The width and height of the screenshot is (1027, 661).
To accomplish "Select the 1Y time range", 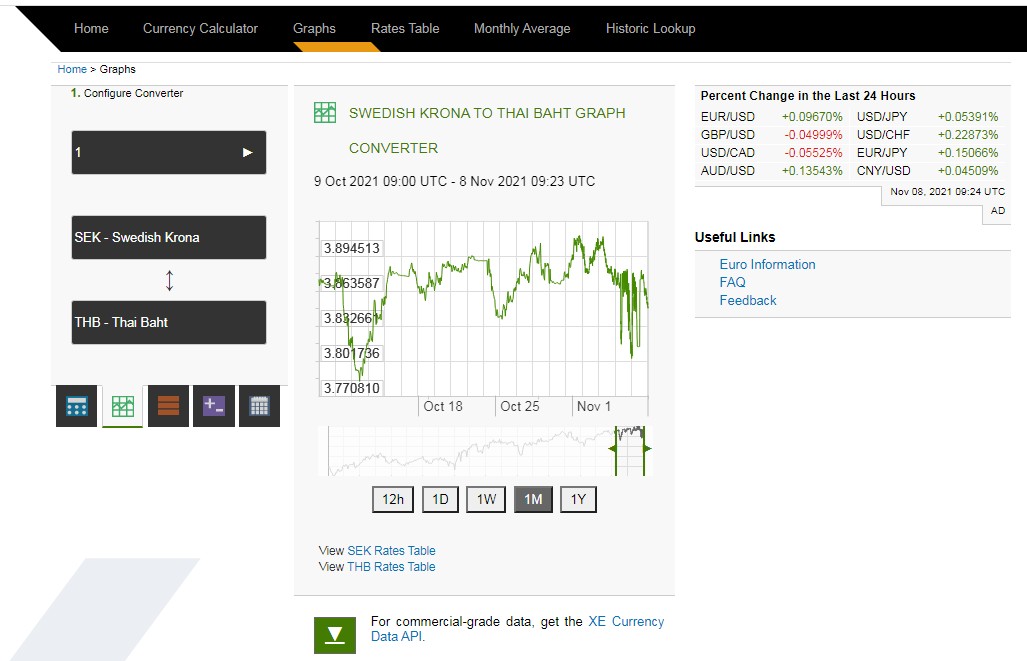I will coord(578,499).
